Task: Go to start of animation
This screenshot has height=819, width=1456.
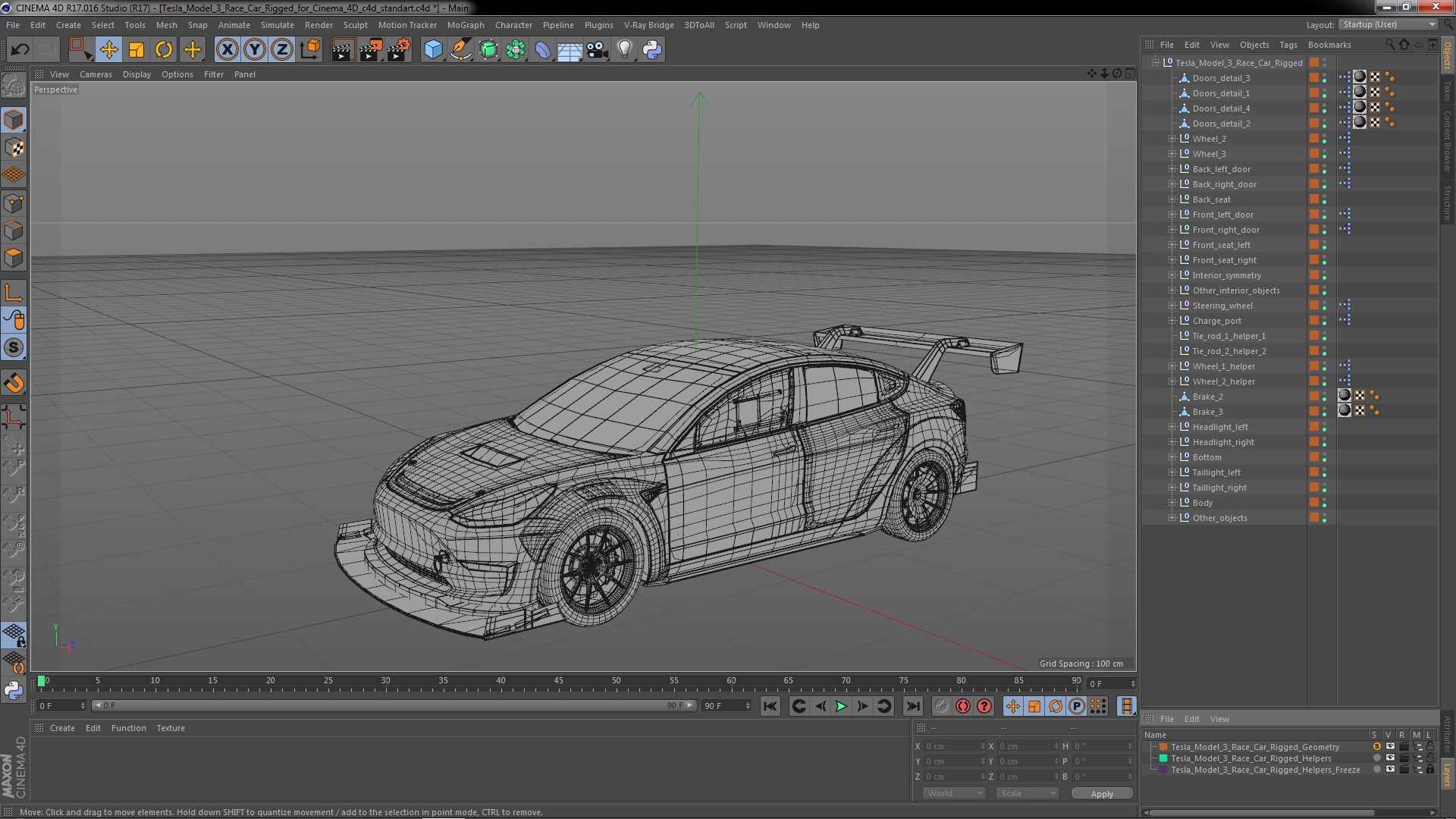Action: click(770, 706)
